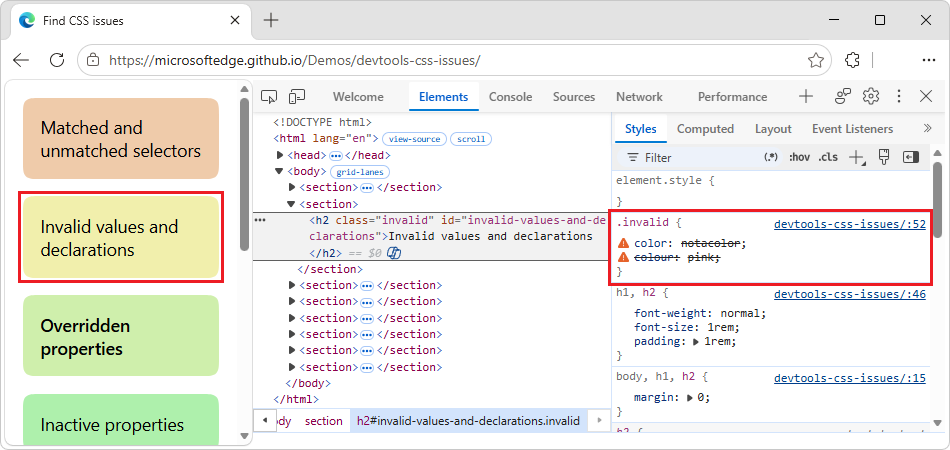This screenshot has width=950, height=450.
Task: Switch to the Console tab
Action: click(x=510, y=97)
